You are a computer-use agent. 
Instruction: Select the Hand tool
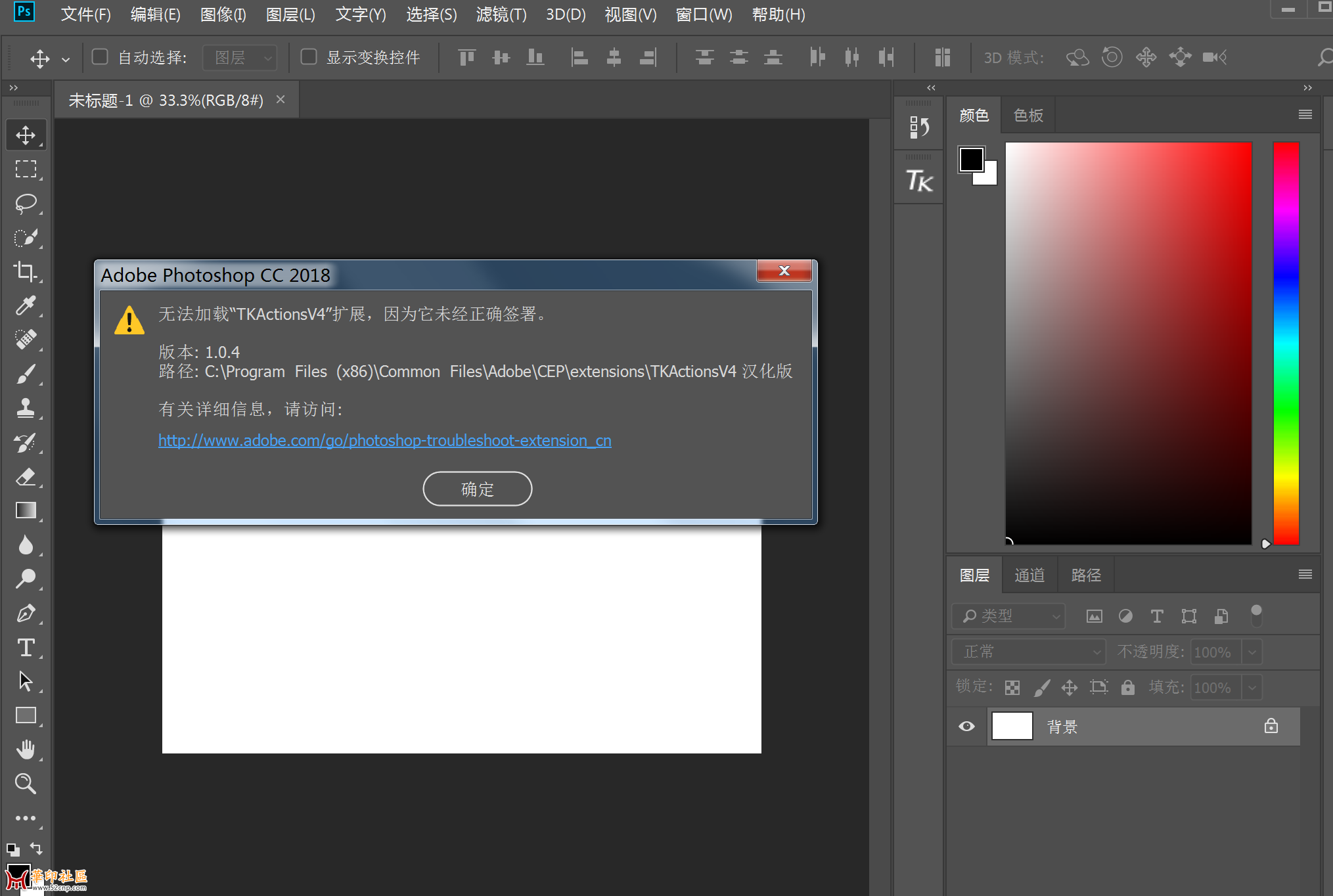[x=26, y=750]
